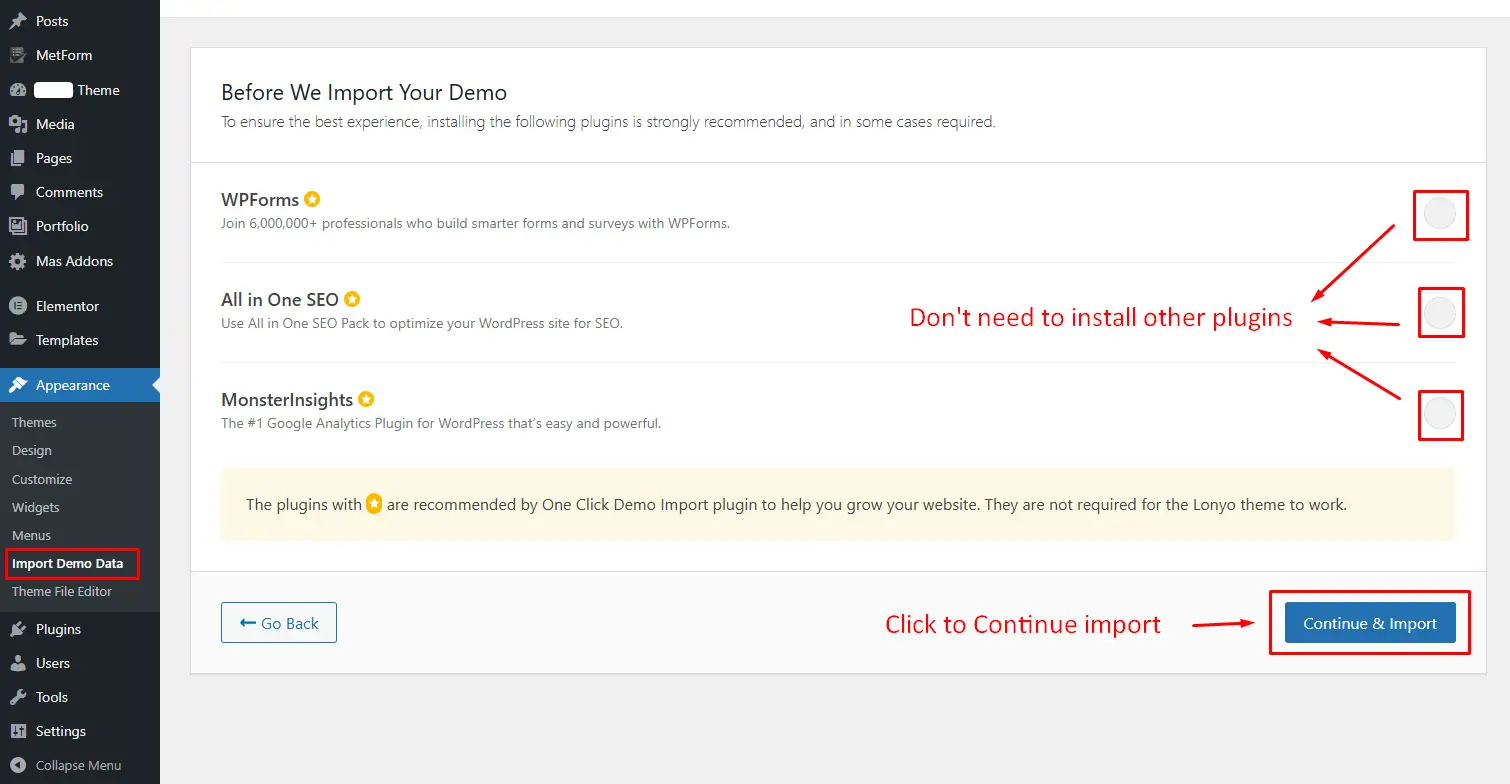Click the Elementor logo icon
Image resolution: width=1510 pixels, height=784 pixels.
pos(18,306)
